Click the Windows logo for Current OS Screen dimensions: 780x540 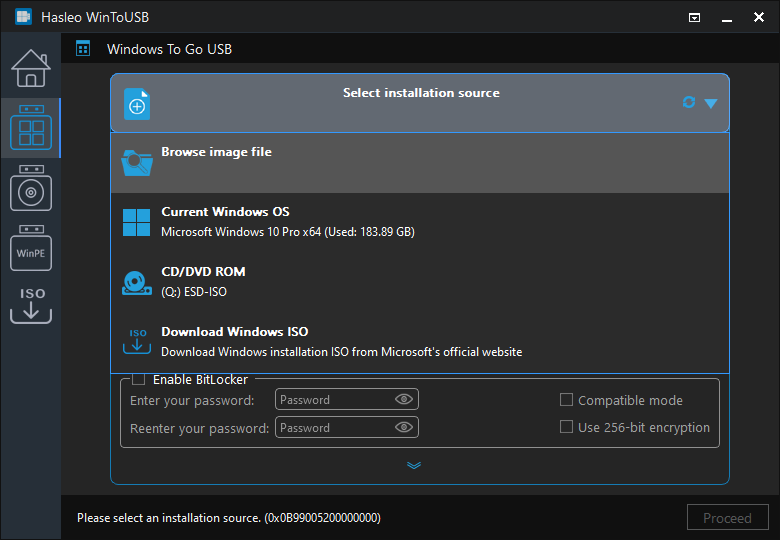point(137,222)
